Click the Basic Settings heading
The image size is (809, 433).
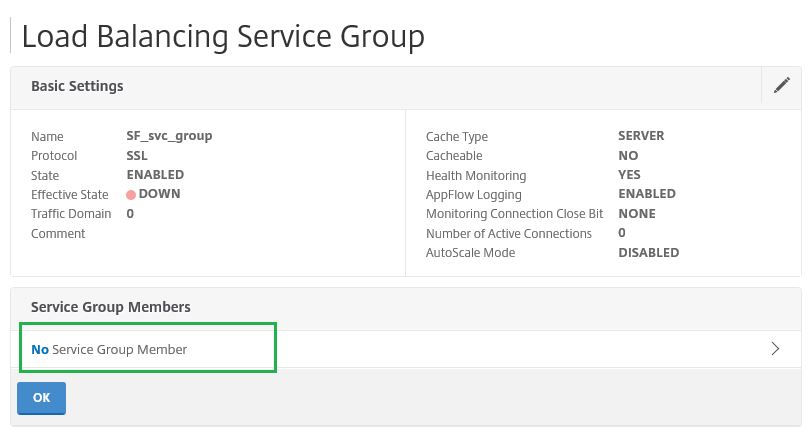pos(77,86)
